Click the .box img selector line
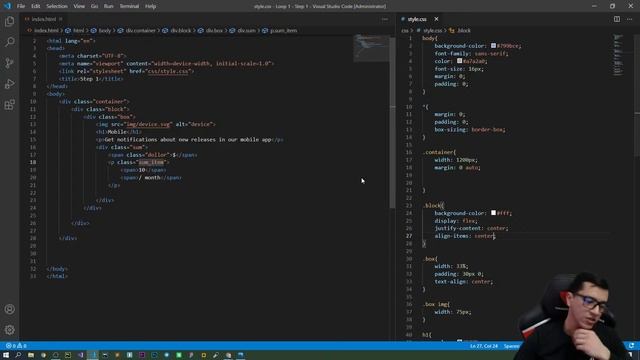640x360 pixels. pos(436,304)
